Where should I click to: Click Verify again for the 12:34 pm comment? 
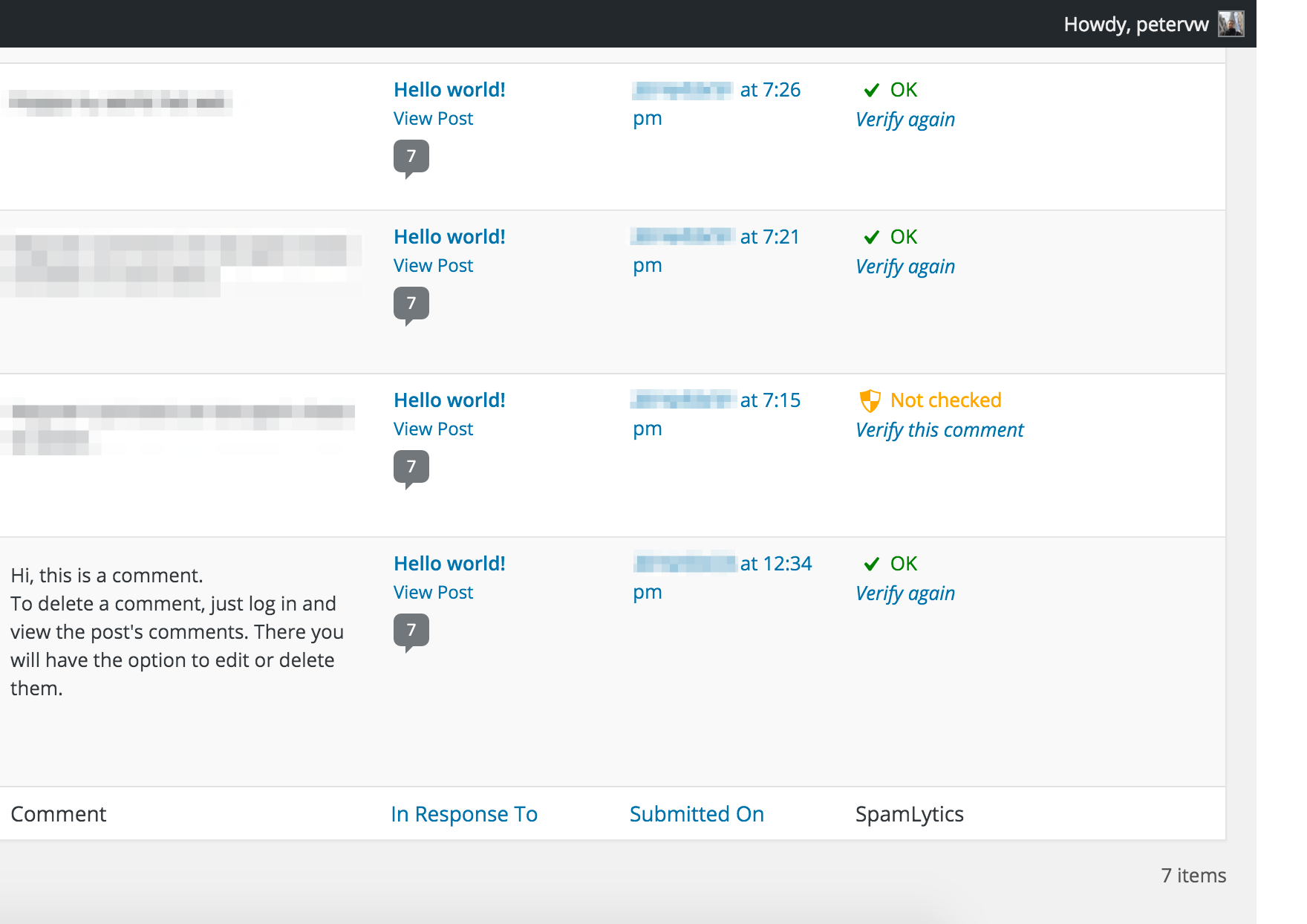905,593
